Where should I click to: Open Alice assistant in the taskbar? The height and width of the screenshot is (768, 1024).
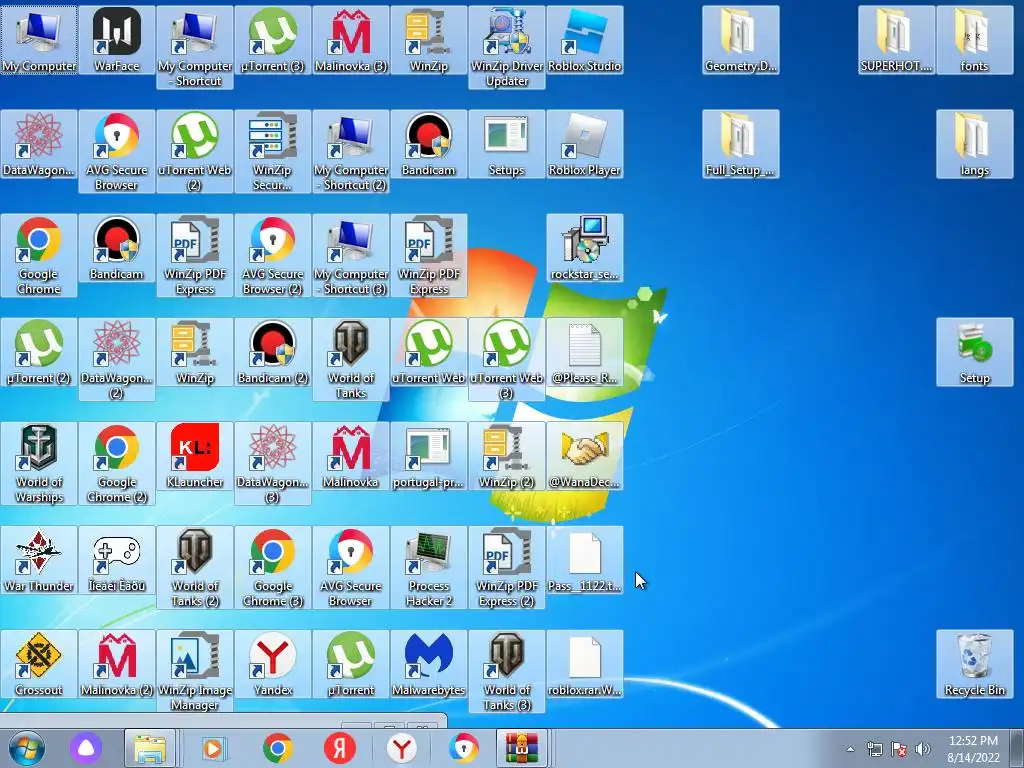coord(86,748)
